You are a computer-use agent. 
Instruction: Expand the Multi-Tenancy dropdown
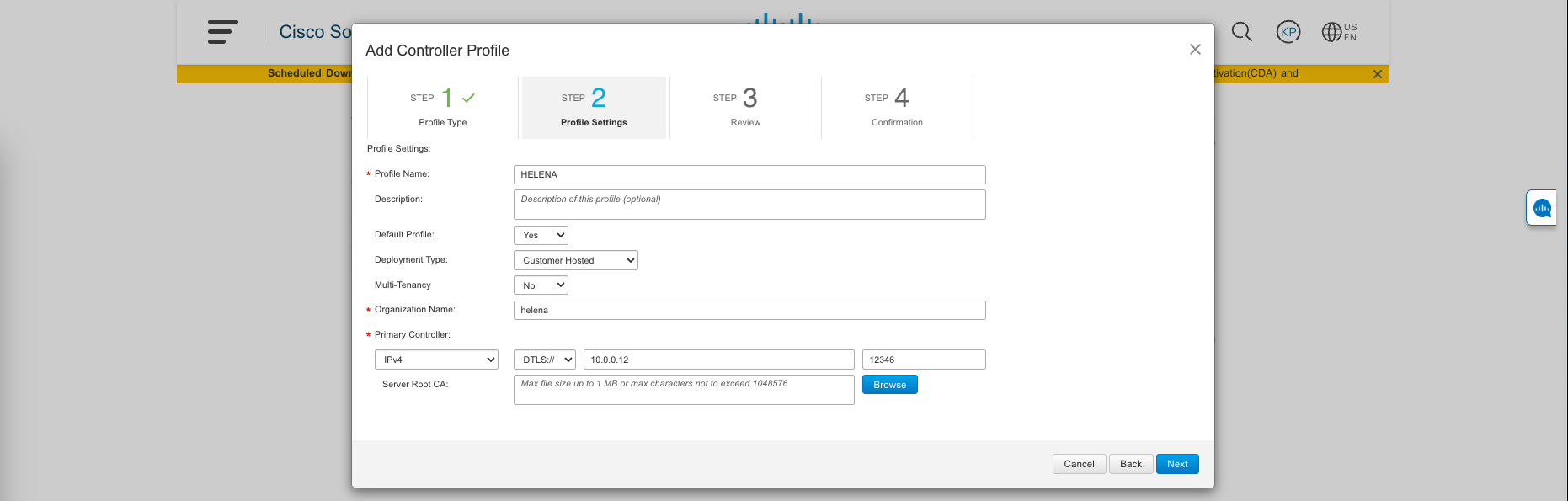click(x=541, y=285)
